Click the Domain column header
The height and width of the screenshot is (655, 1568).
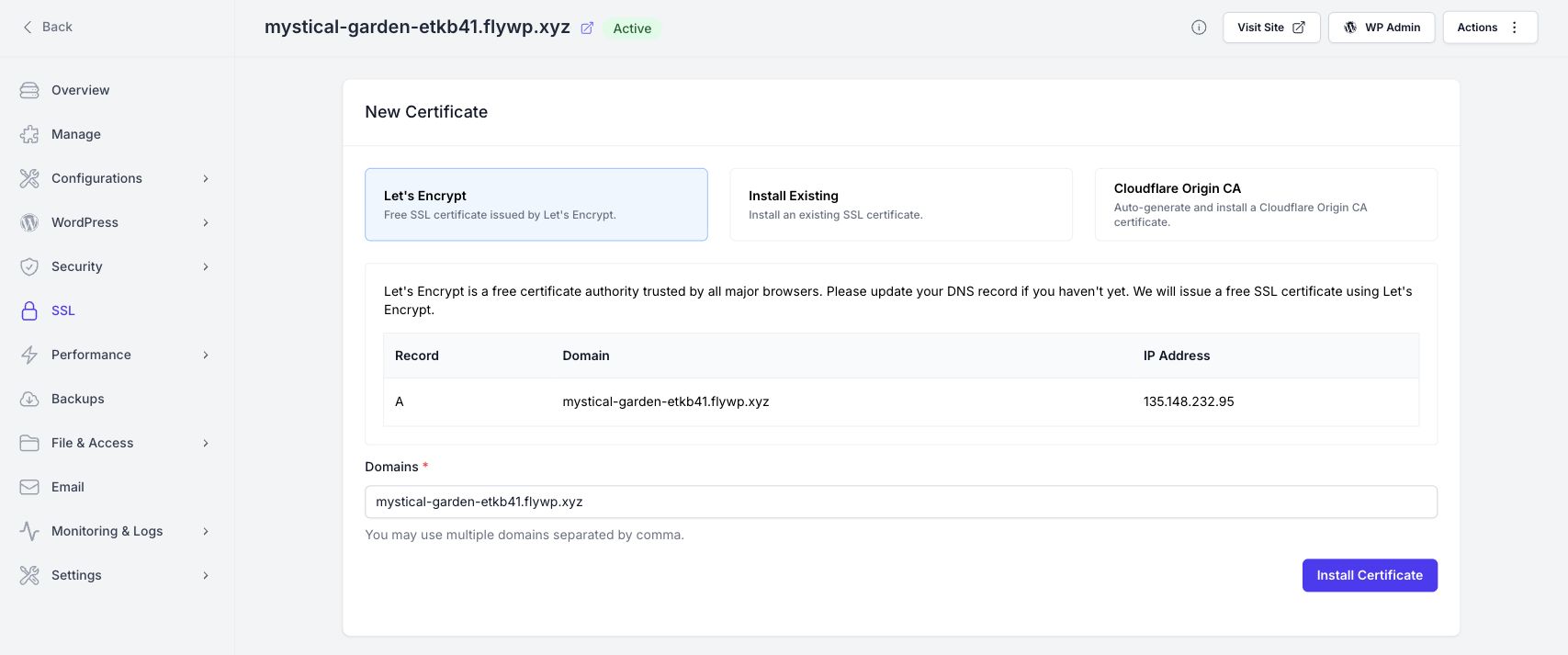click(586, 356)
